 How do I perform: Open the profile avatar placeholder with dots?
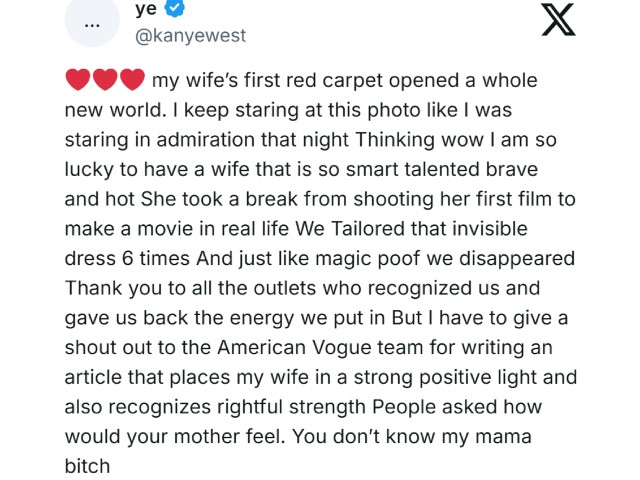point(92,22)
